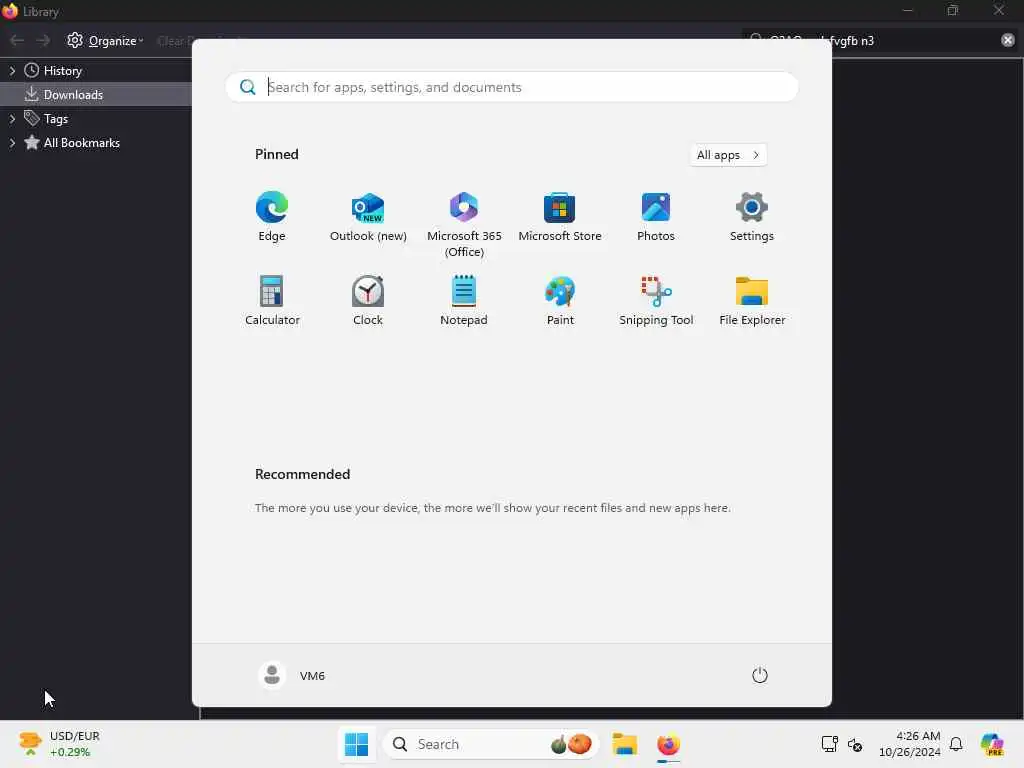
Task: Launch Outlook (new) from Start menu
Action: tap(368, 217)
